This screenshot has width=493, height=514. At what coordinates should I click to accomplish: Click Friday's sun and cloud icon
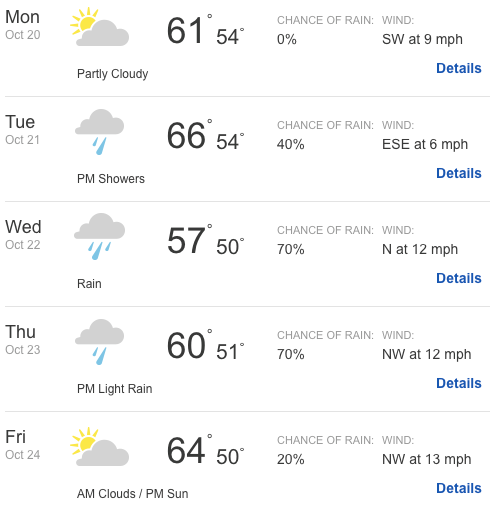click(99, 447)
